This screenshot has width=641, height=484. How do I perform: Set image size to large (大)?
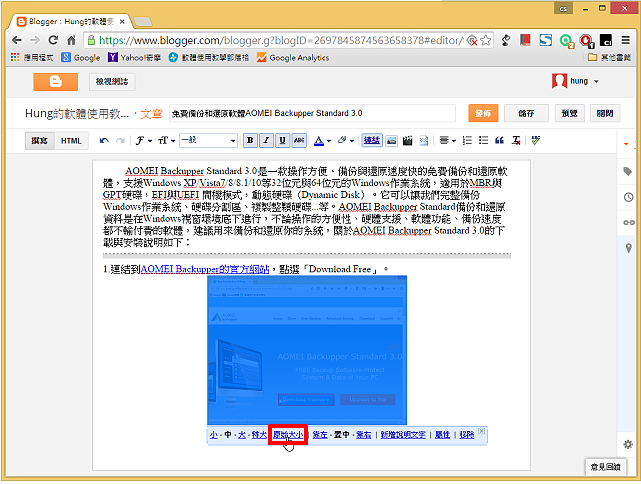pos(242,435)
